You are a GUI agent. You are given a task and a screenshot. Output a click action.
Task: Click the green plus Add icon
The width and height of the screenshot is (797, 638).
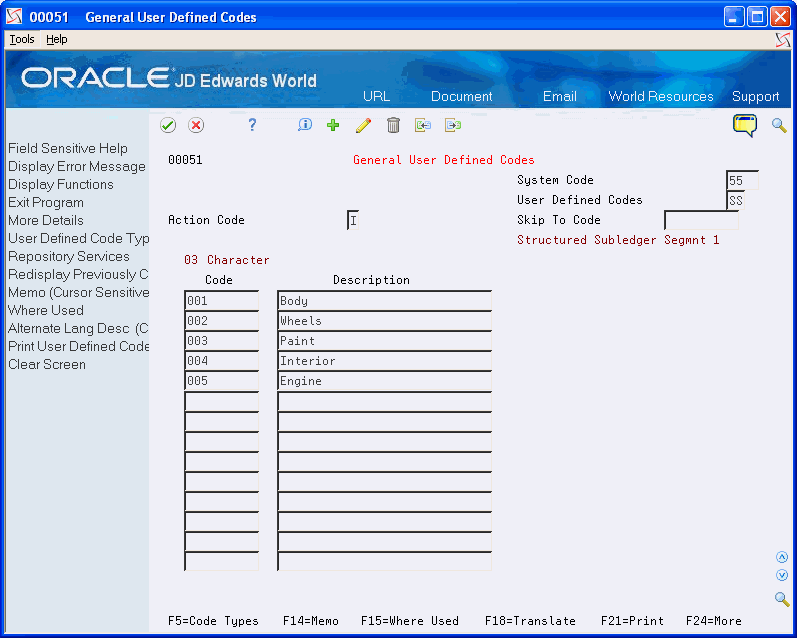[x=333, y=125]
